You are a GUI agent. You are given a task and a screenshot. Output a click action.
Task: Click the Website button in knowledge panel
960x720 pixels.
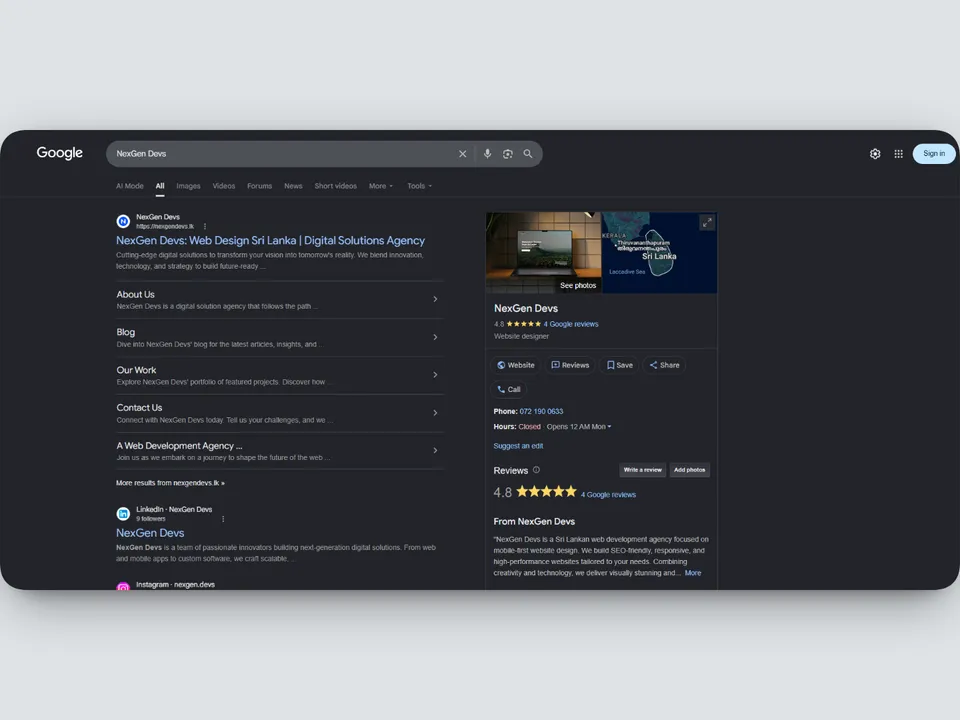click(516, 366)
